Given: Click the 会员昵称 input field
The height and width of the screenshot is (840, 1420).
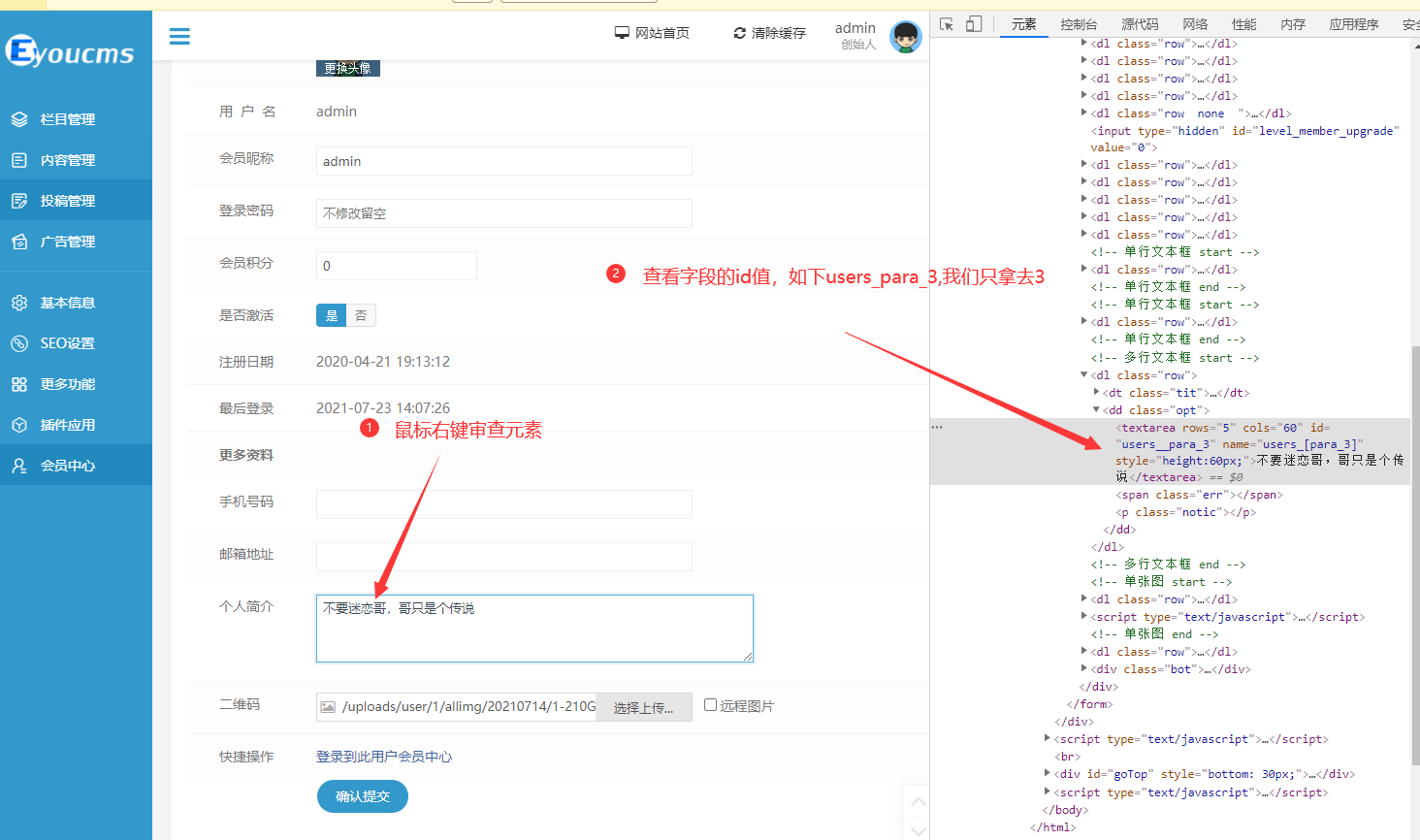Looking at the screenshot, I should [x=504, y=161].
